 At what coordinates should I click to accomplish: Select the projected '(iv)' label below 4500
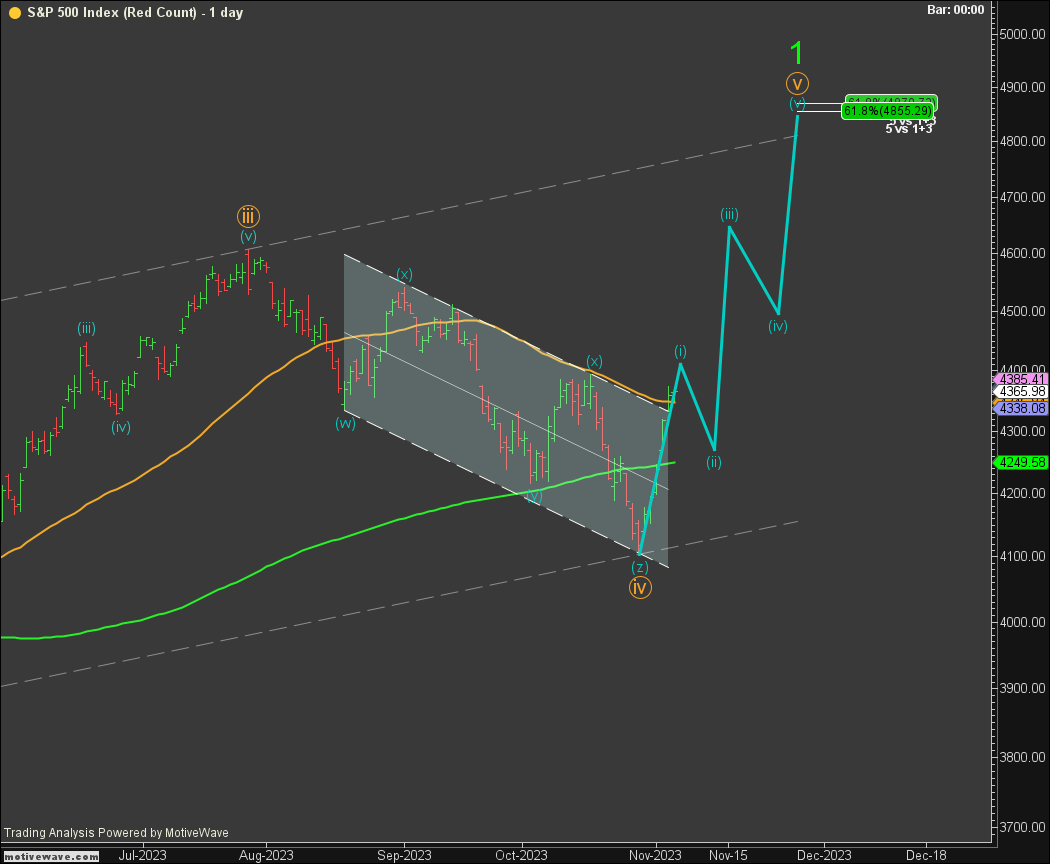(x=777, y=326)
